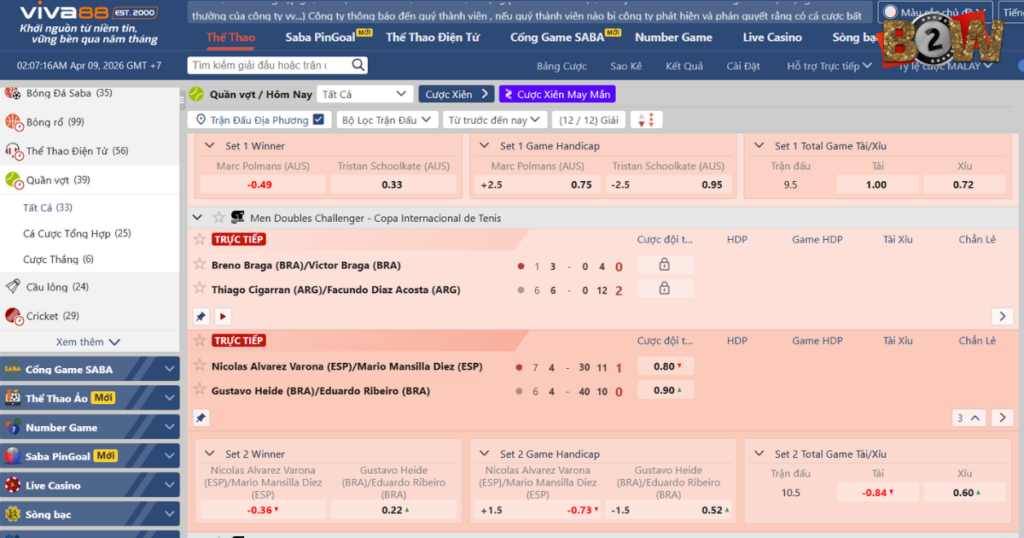1024x538 pixels.
Task: Click the Cổng Game SABA sidebar icon
Action: [12, 370]
